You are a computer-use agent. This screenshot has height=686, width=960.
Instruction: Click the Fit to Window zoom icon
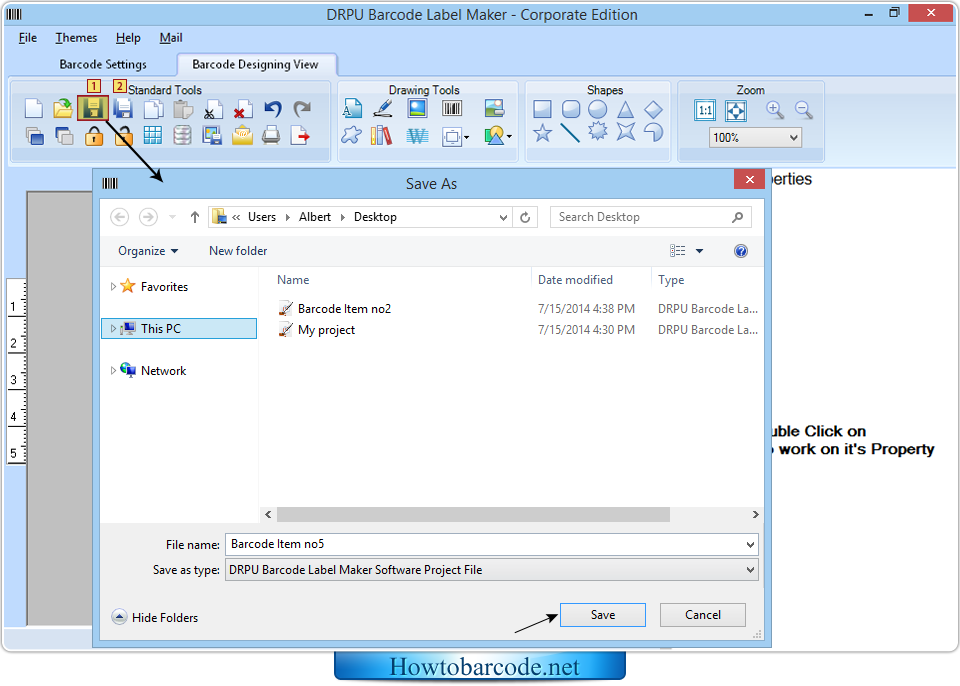(x=735, y=110)
